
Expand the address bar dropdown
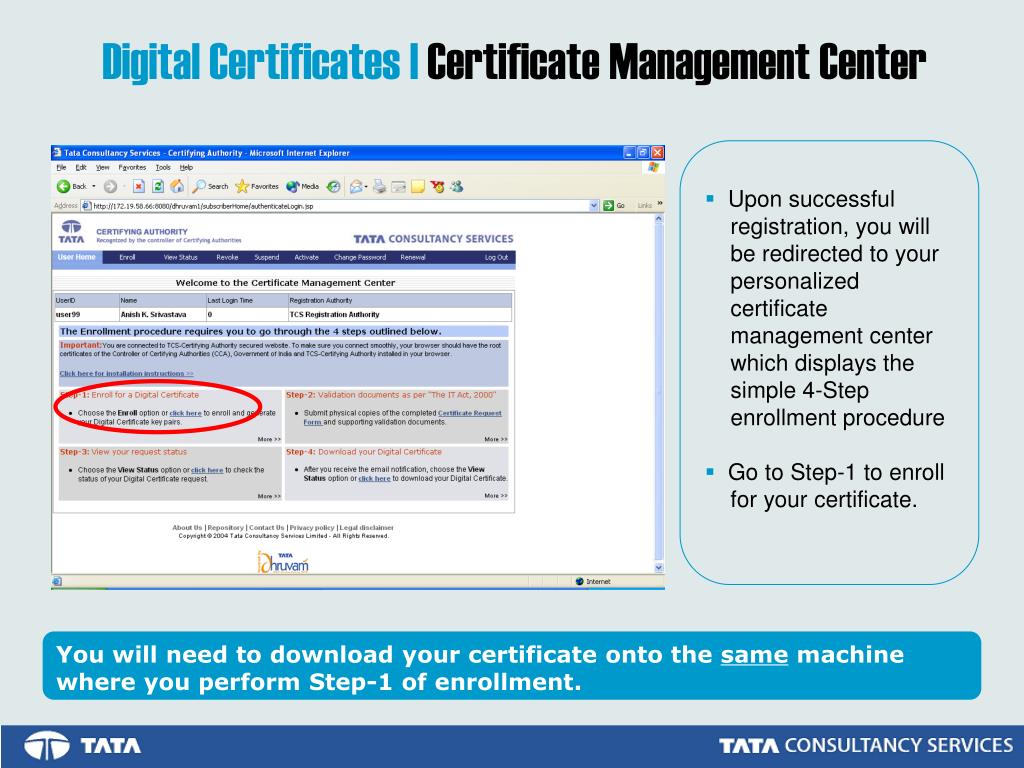point(594,206)
